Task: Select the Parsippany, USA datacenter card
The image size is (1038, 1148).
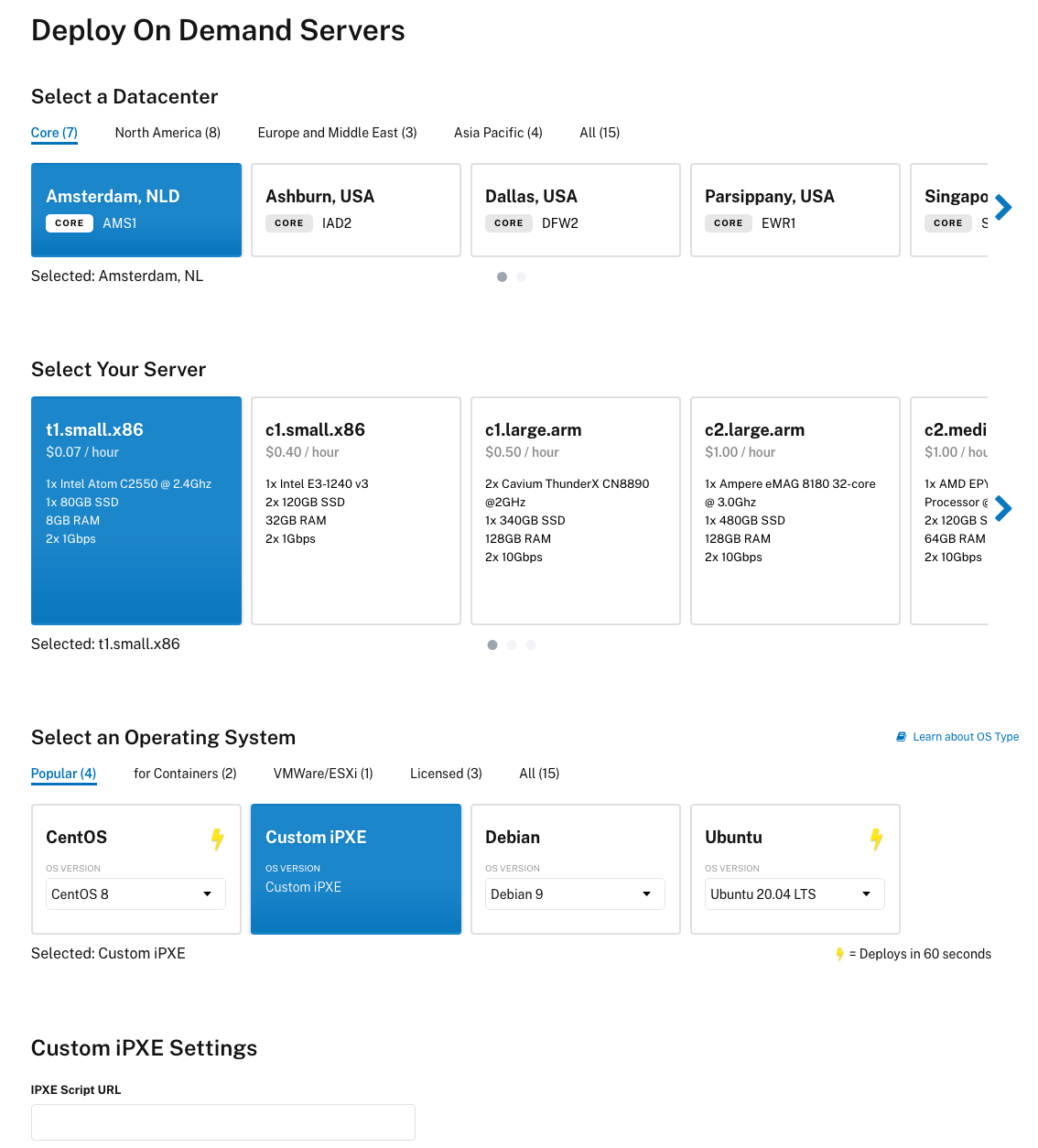Action: (795, 210)
